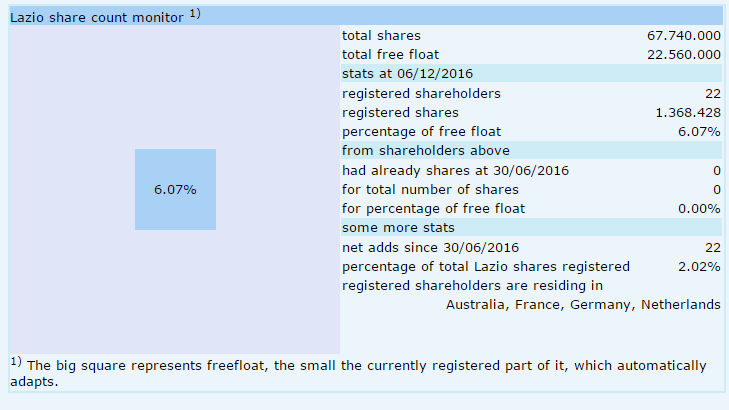The width and height of the screenshot is (729, 410).
Task: Click the footnote marker beside the title
Action: point(194,14)
